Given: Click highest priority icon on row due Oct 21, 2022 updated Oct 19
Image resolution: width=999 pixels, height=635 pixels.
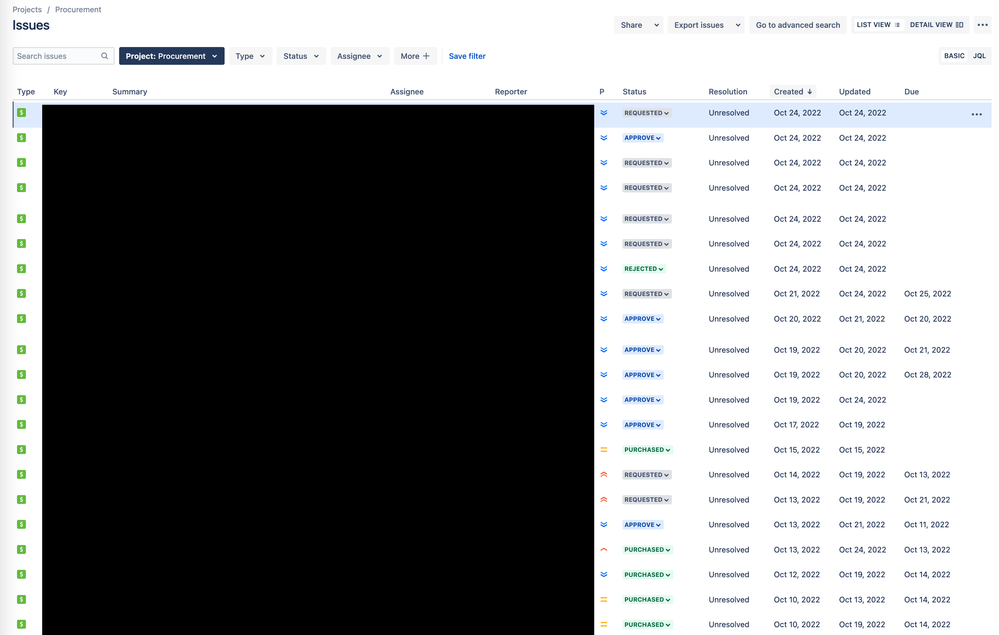Looking at the screenshot, I should pos(604,499).
